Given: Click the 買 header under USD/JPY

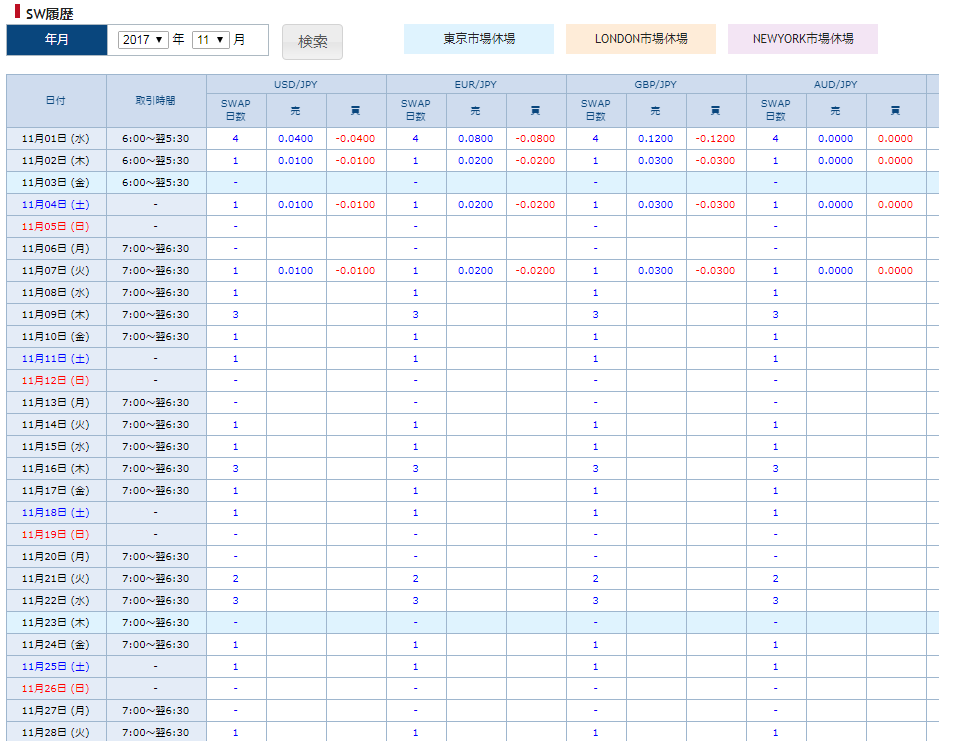Looking at the screenshot, I should click(356, 111).
